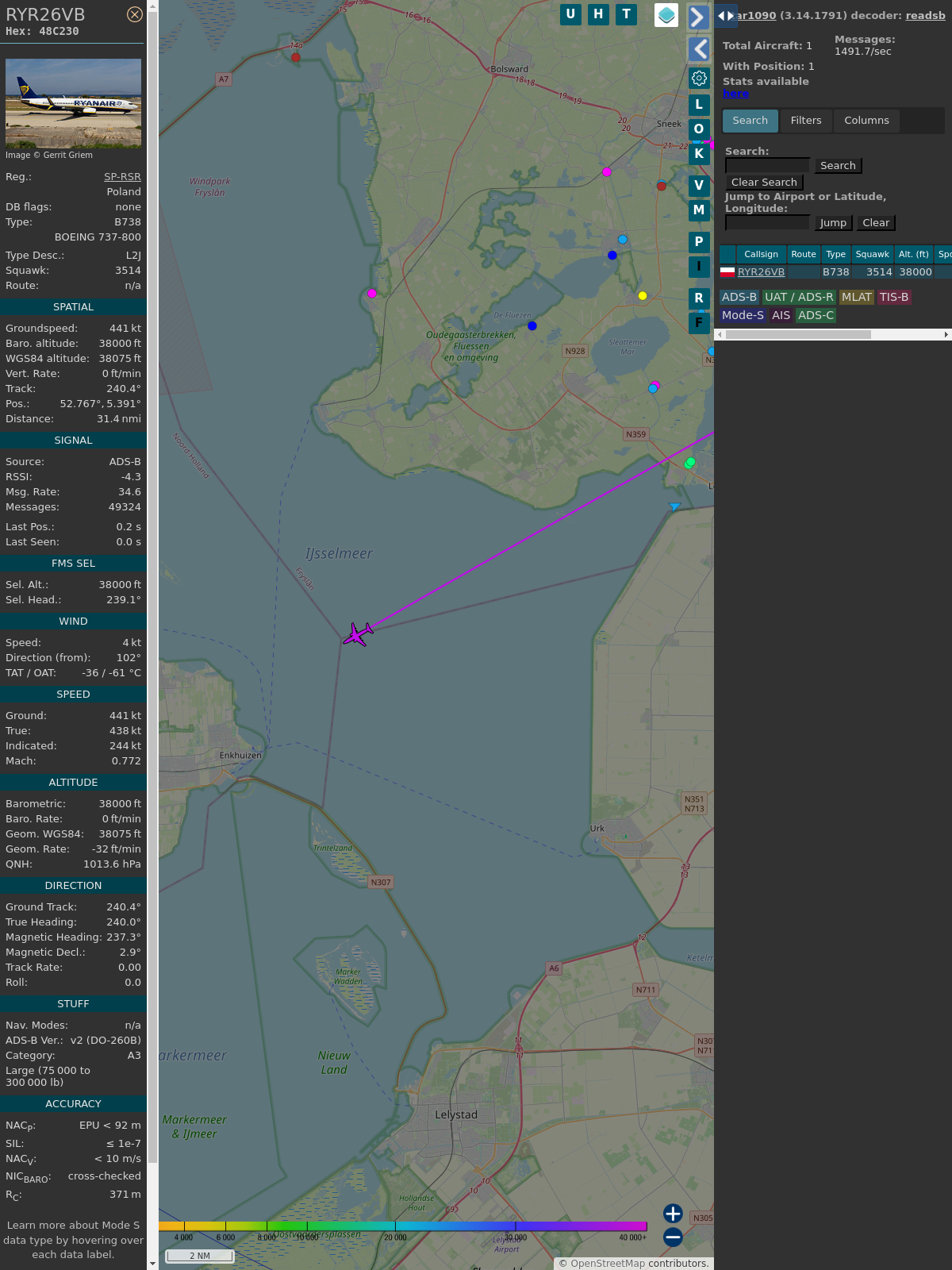Click the red dot near A7 road

coord(296,57)
